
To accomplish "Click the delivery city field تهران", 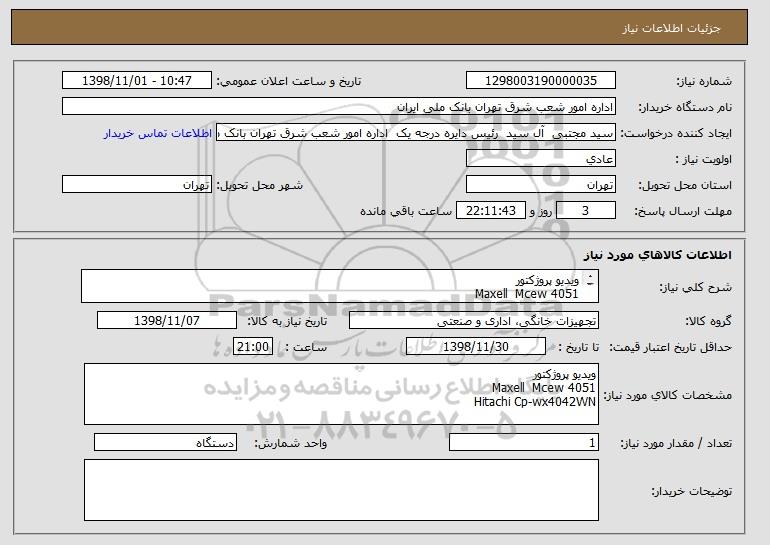I will point(137,185).
